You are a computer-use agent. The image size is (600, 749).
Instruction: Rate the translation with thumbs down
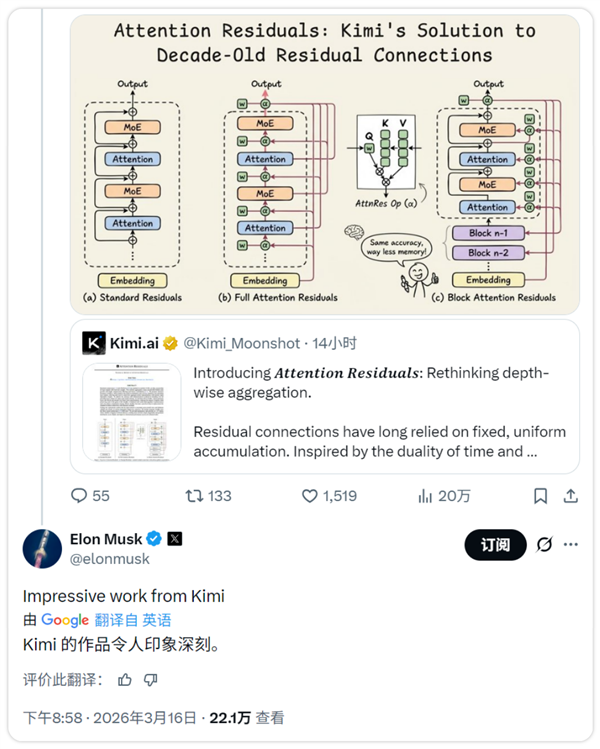click(151, 679)
